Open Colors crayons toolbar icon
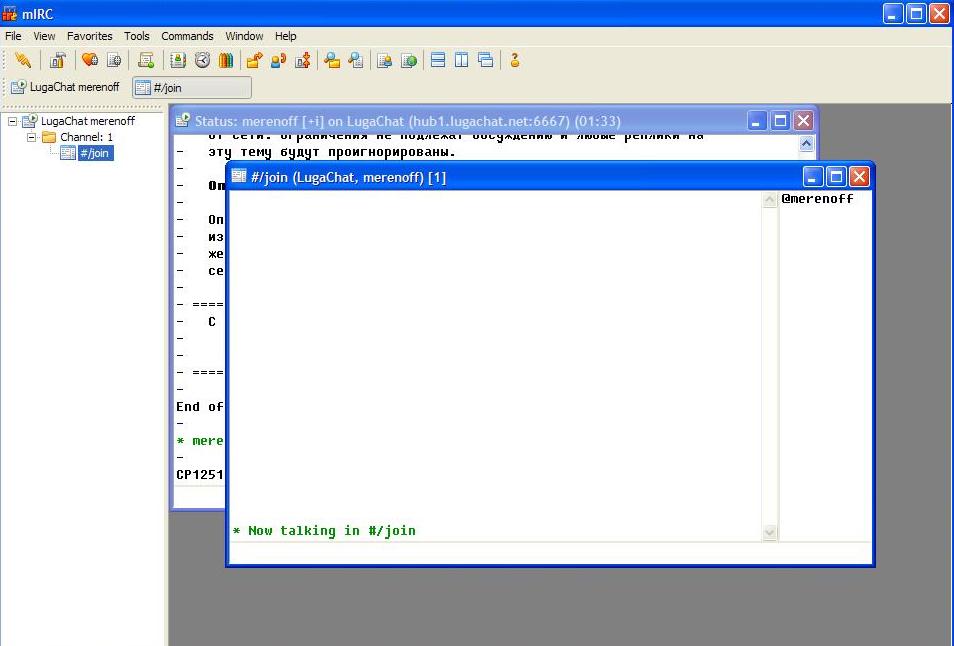This screenshot has width=954, height=646. pos(226,60)
